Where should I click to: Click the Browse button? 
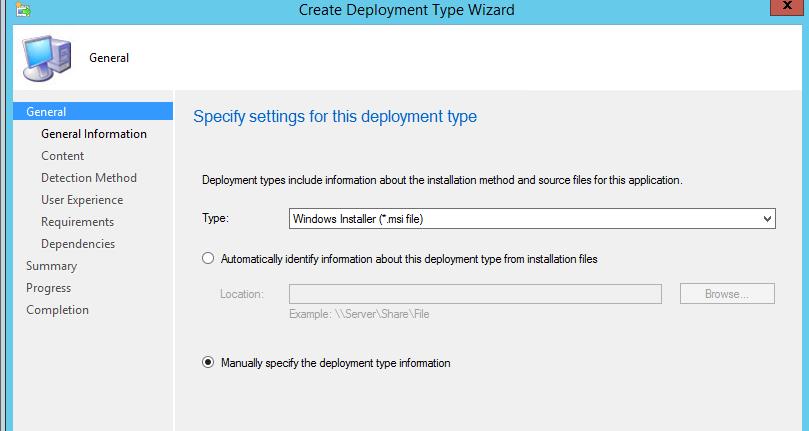pyautogui.click(x=727, y=294)
